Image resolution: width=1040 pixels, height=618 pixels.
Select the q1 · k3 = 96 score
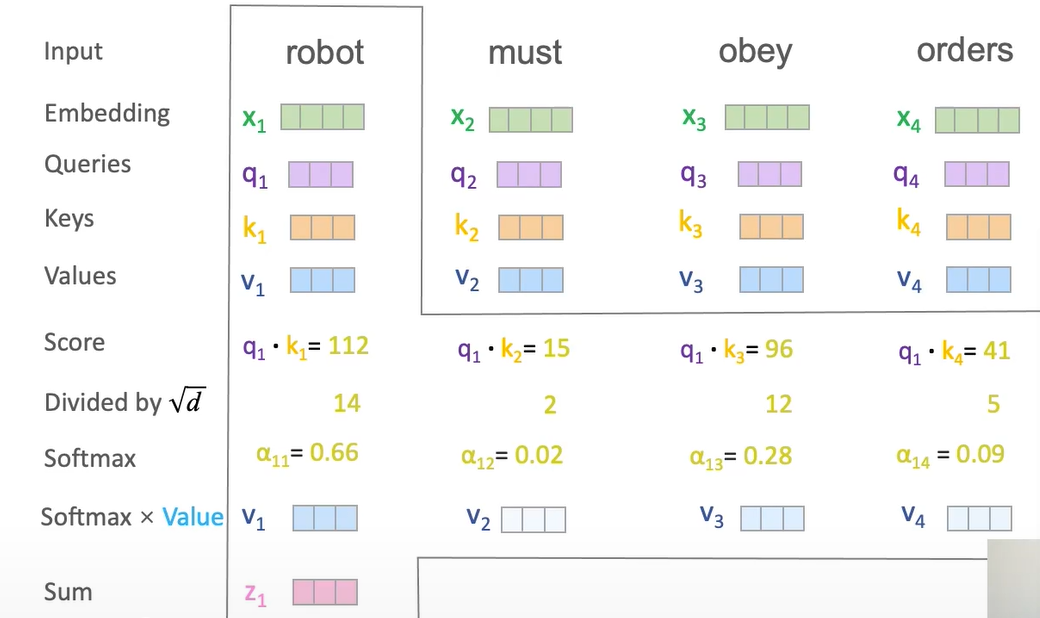click(x=735, y=350)
